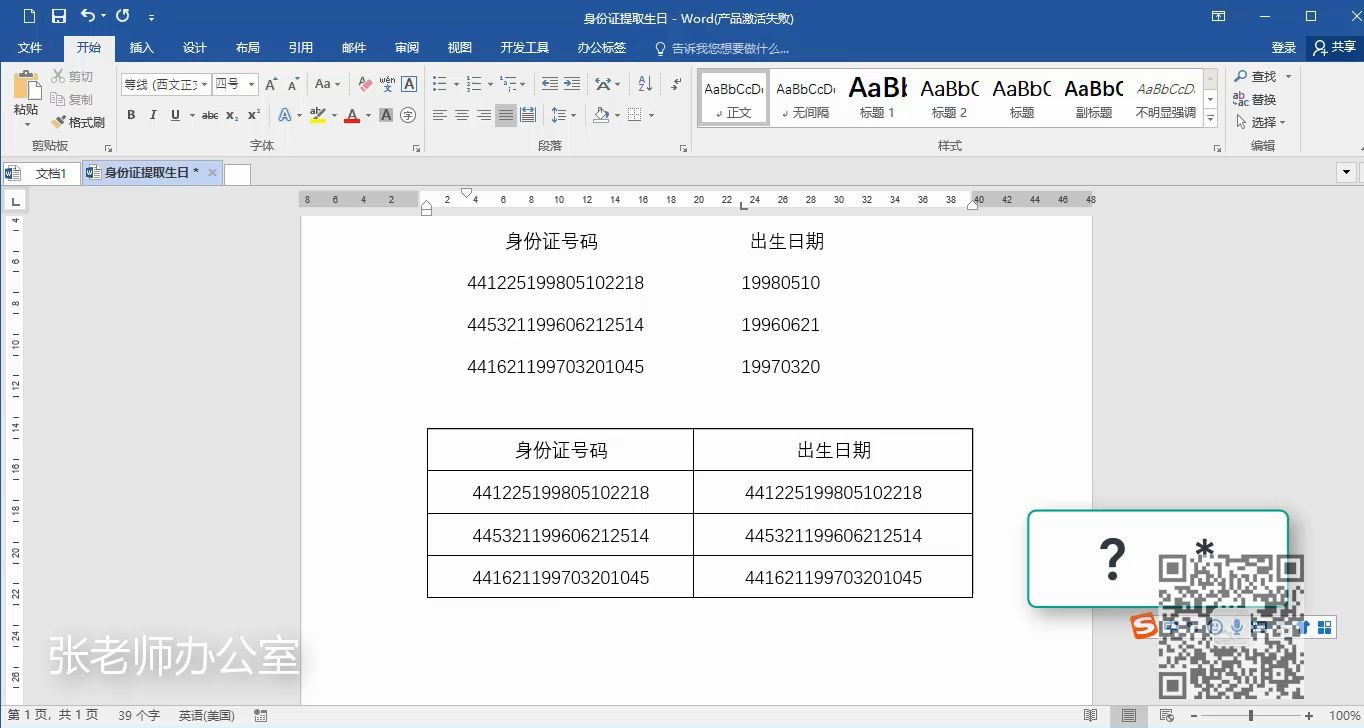The height and width of the screenshot is (728, 1364).
Task: Select the 文档1 document tab
Action: 50,172
